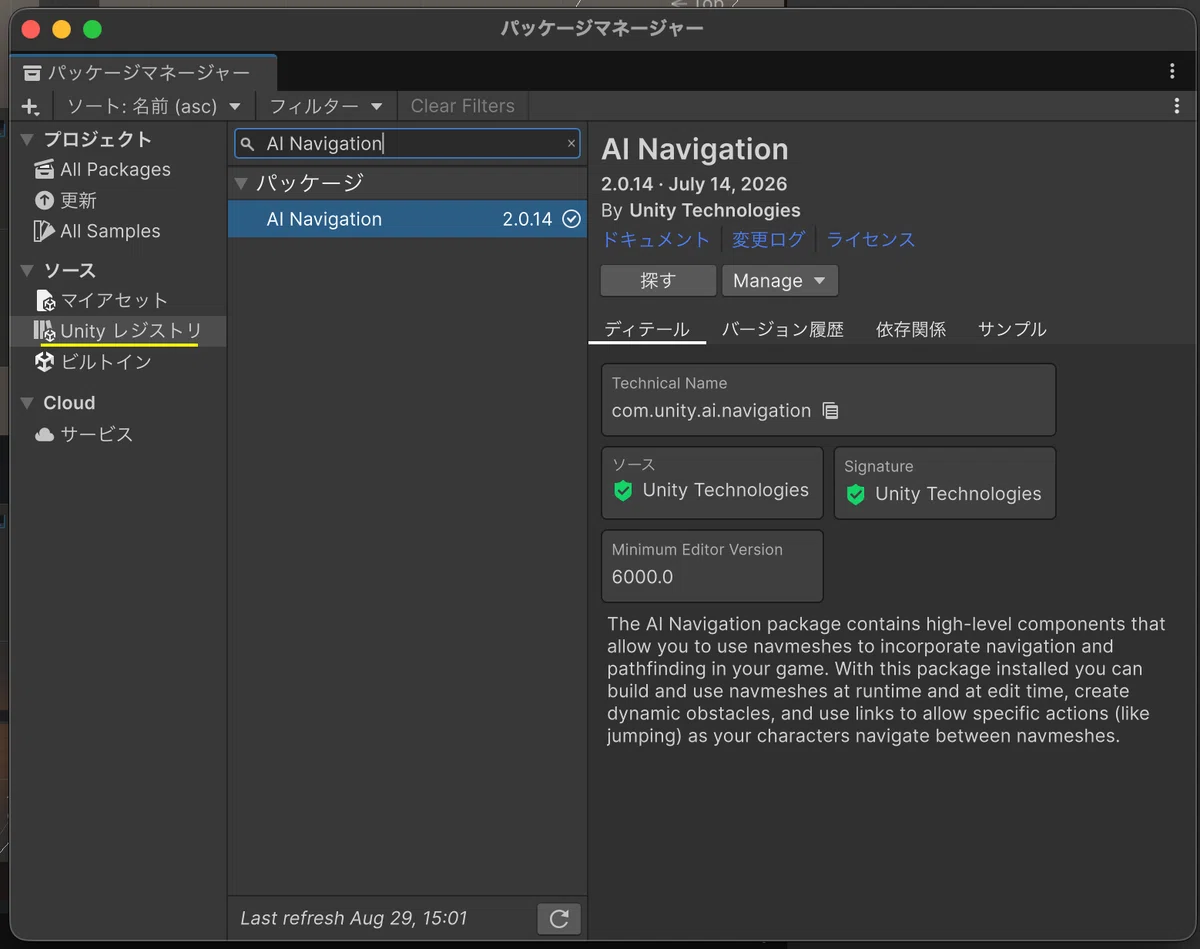The image size is (1200, 949).
Task: Click the 探す button
Action: click(x=658, y=281)
